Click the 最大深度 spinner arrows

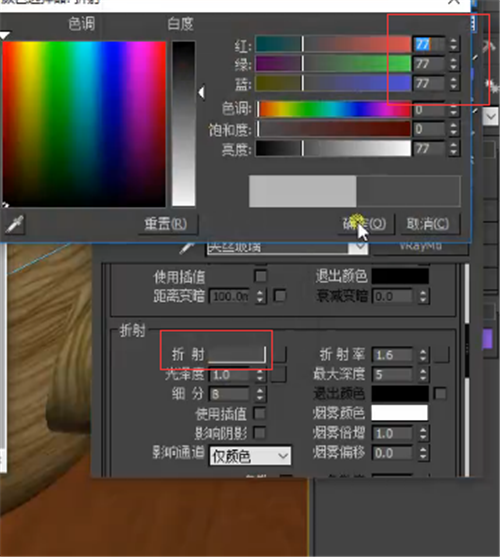pos(423,374)
